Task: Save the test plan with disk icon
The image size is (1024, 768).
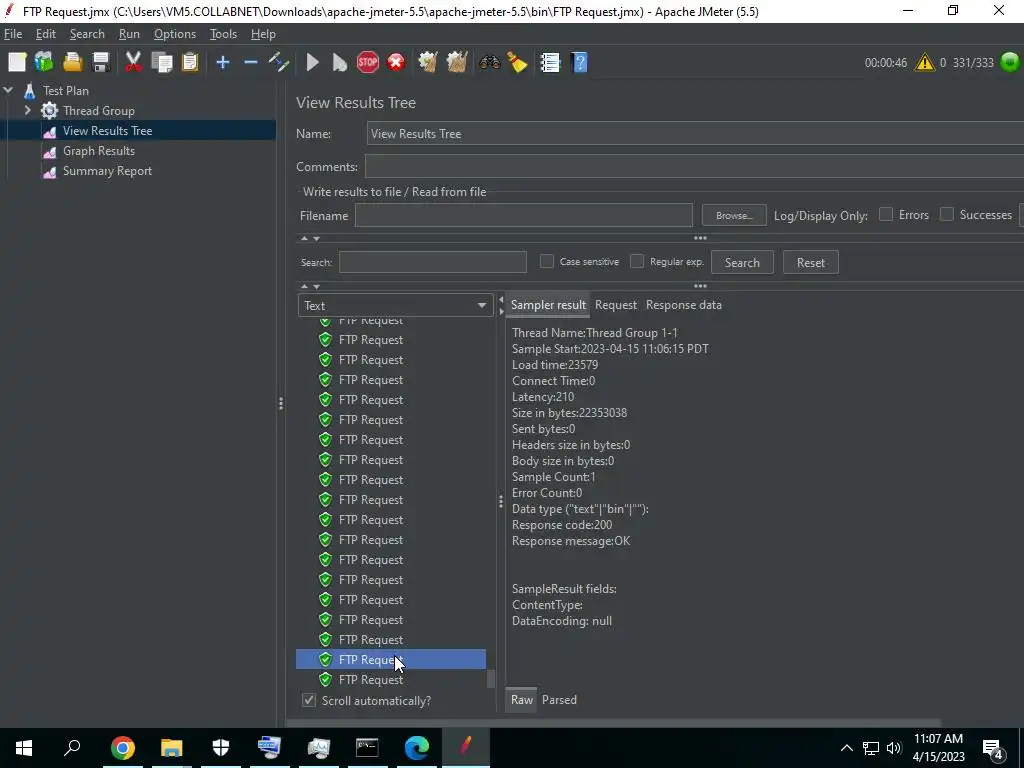Action: pos(101,63)
